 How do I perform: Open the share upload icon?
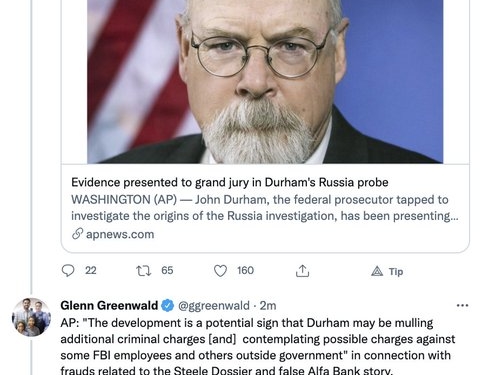302,271
